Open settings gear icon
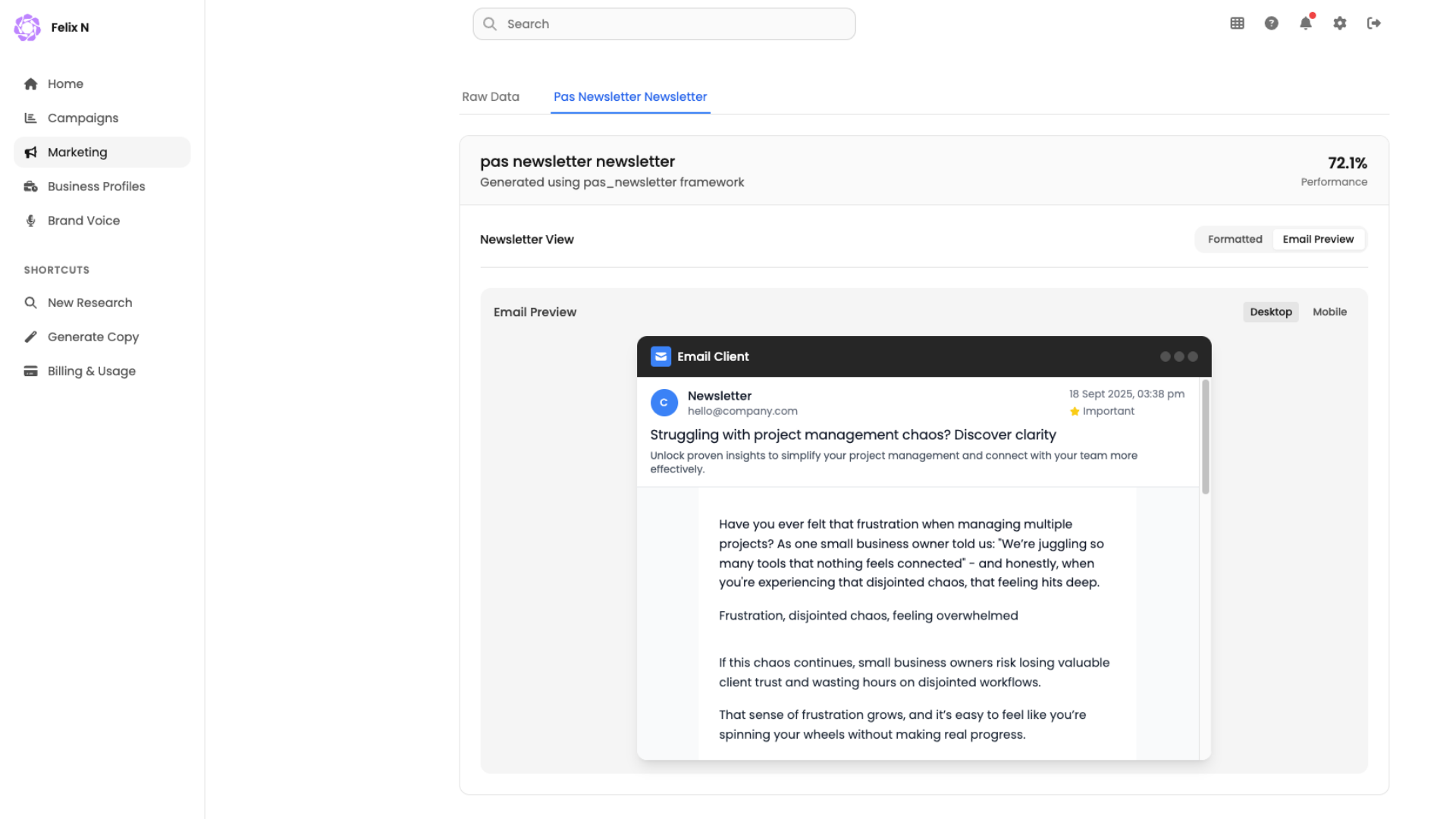This screenshot has height=819, width=1456. tap(1340, 24)
